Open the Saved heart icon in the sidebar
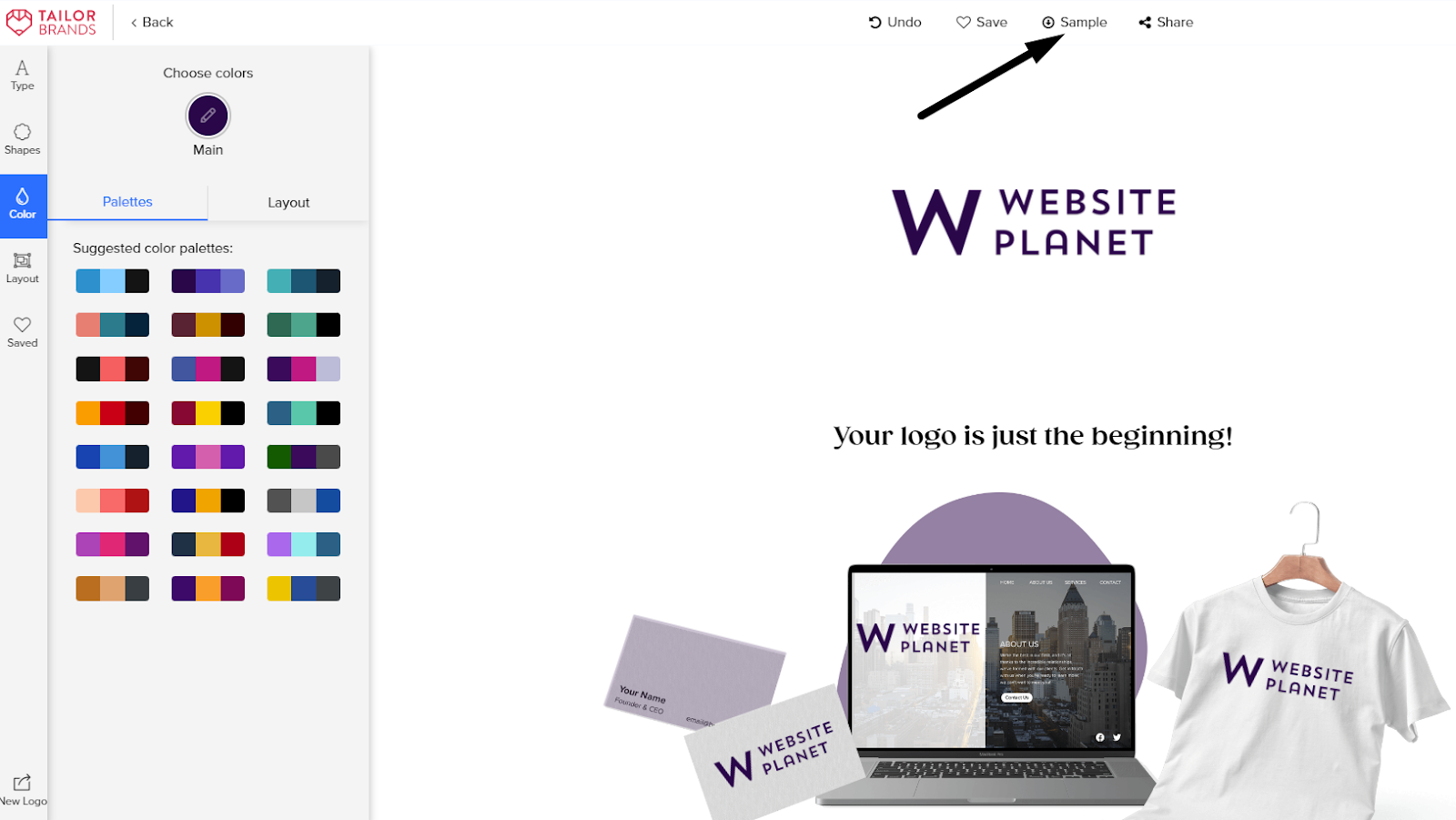 (23, 332)
